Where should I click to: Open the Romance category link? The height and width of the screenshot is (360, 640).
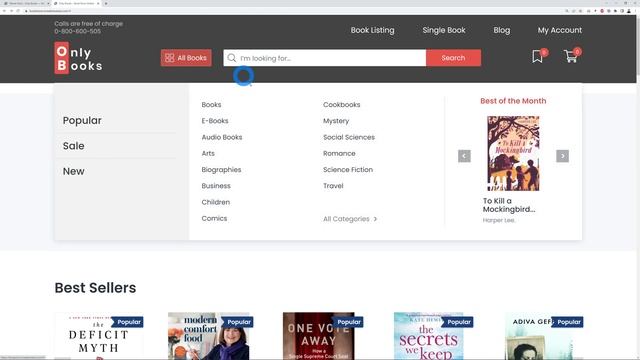coord(339,153)
